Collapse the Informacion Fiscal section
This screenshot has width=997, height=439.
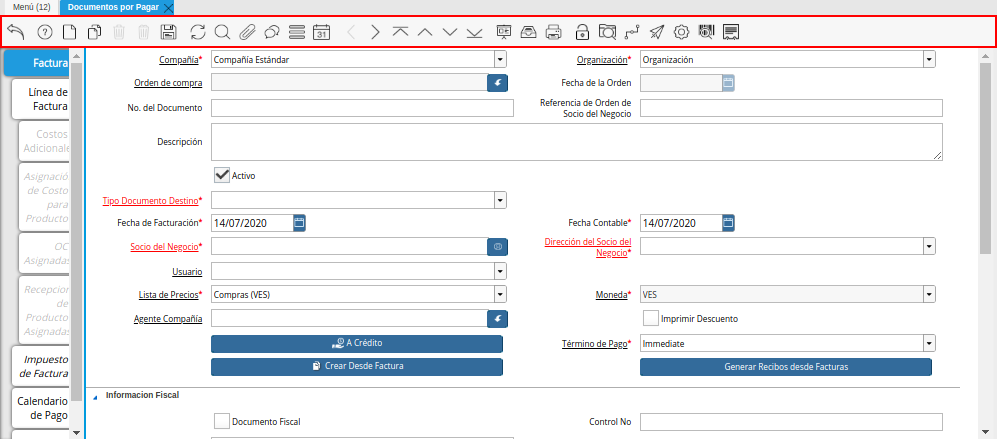pos(96,396)
